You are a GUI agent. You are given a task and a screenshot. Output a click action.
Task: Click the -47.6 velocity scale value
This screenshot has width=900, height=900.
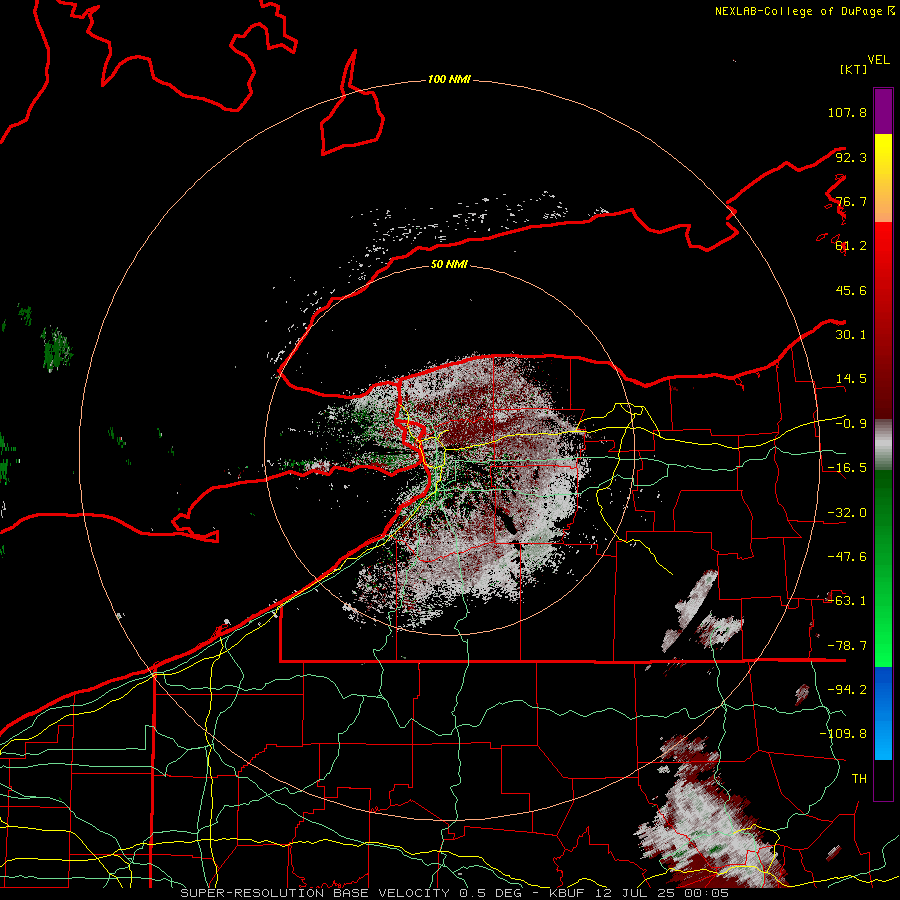(x=847, y=557)
